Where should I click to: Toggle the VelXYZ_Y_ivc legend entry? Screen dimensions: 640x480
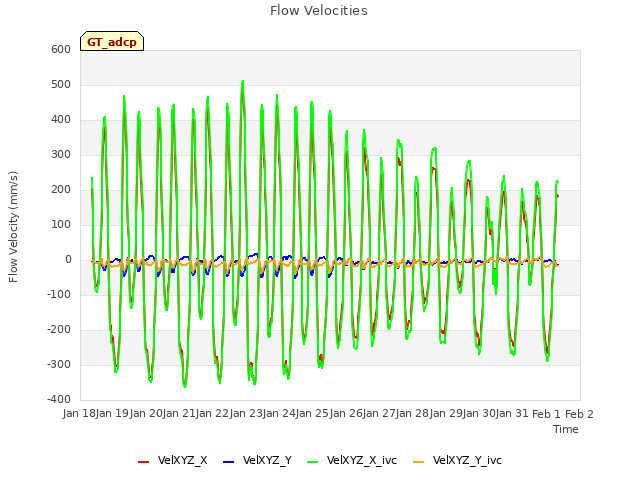pyautogui.click(x=458, y=460)
